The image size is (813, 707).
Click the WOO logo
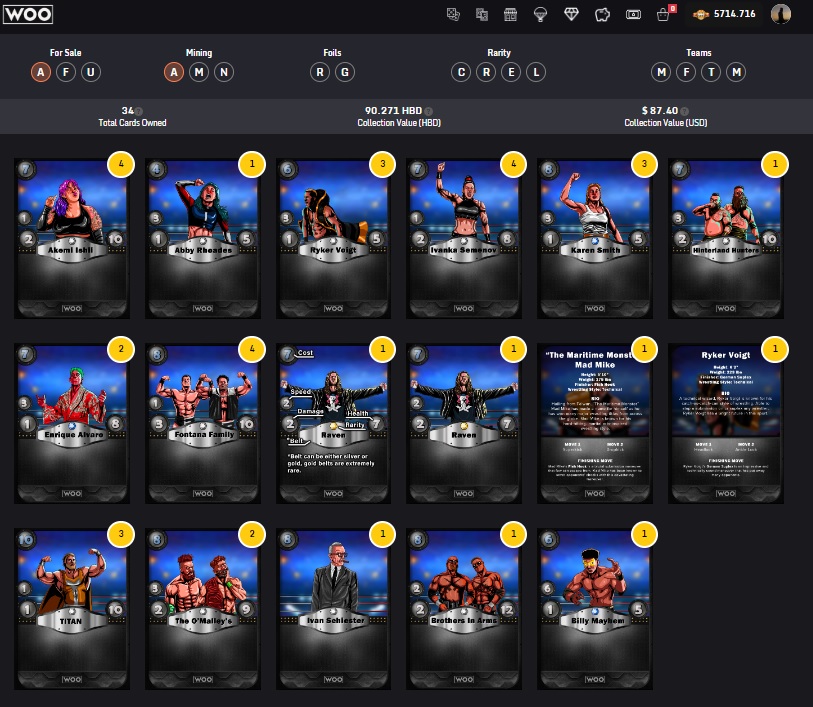(27, 14)
